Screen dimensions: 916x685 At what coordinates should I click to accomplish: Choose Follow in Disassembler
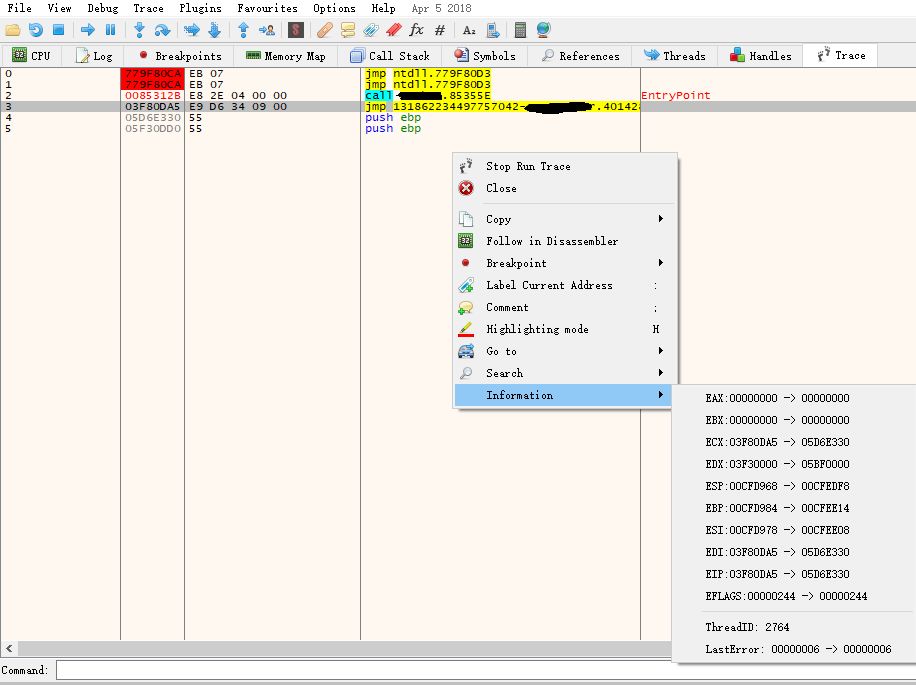[565, 241]
